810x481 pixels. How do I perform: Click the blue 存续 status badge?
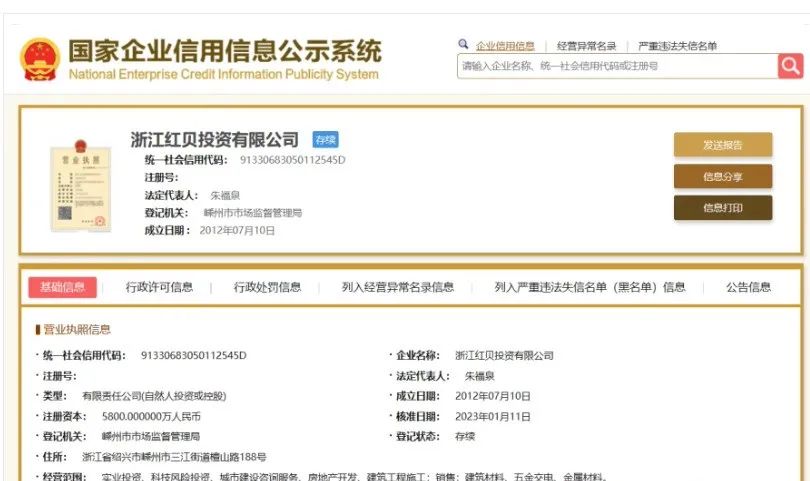point(326,140)
